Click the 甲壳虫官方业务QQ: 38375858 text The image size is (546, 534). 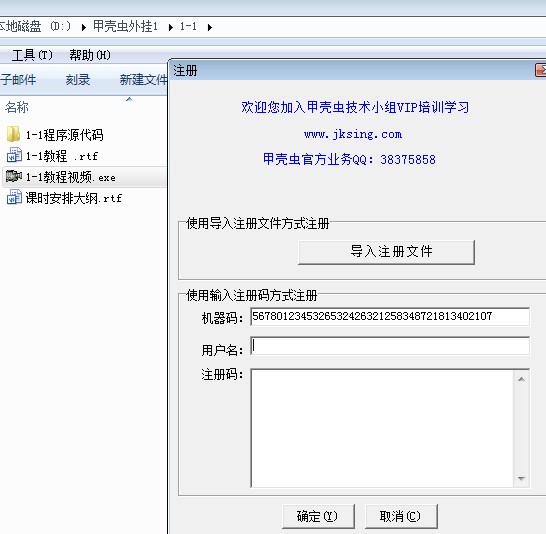click(349, 159)
